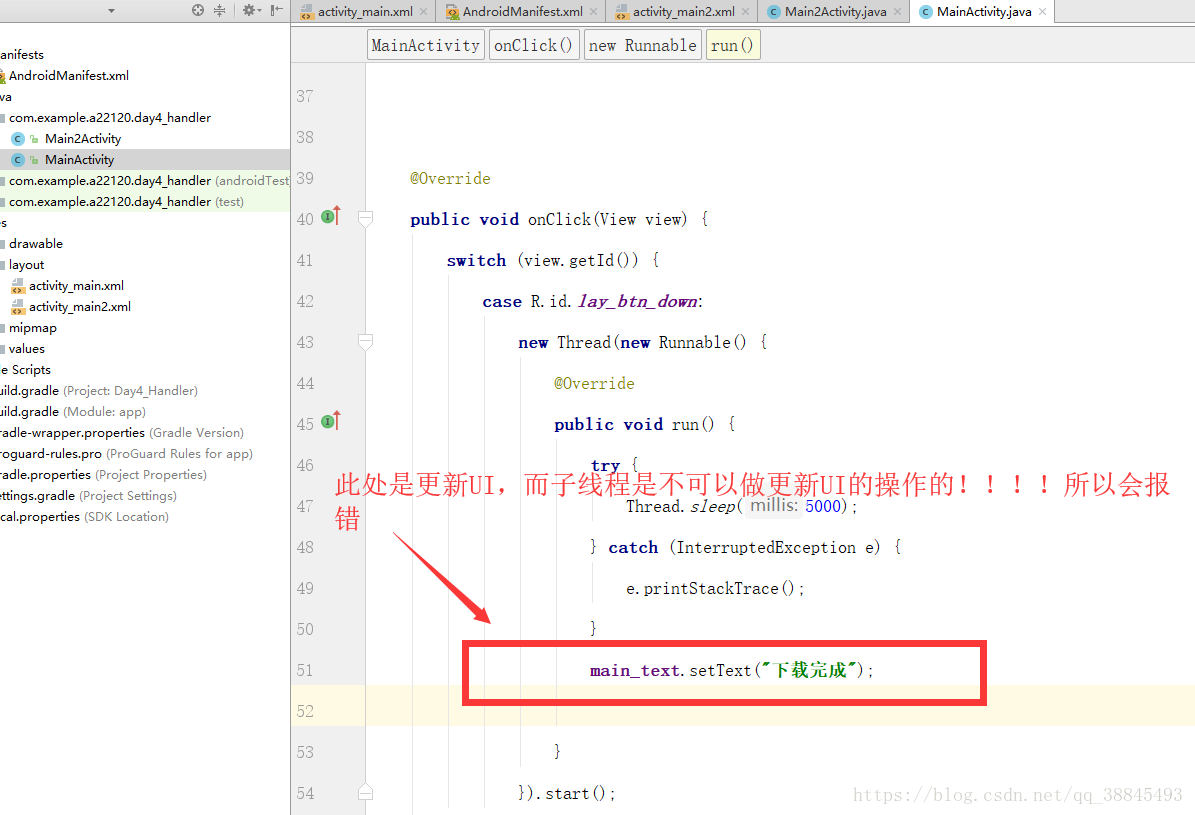The width and height of the screenshot is (1195, 815).
Task: Close the MainActivity.java tab
Action: point(1043,11)
